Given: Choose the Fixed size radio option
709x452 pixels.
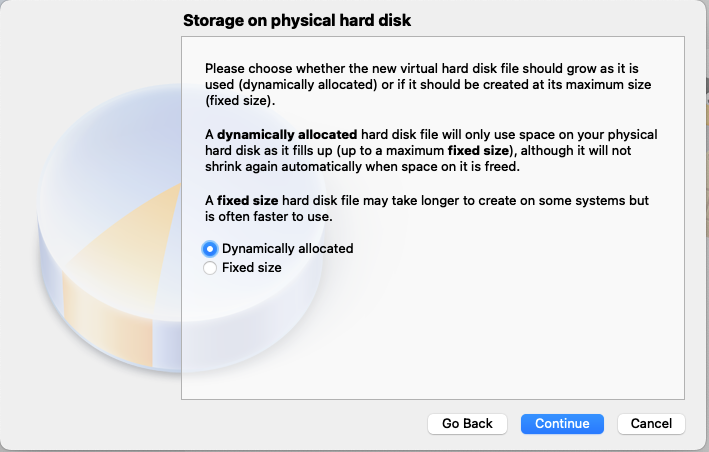Looking at the screenshot, I should click(x=210, y=268).
